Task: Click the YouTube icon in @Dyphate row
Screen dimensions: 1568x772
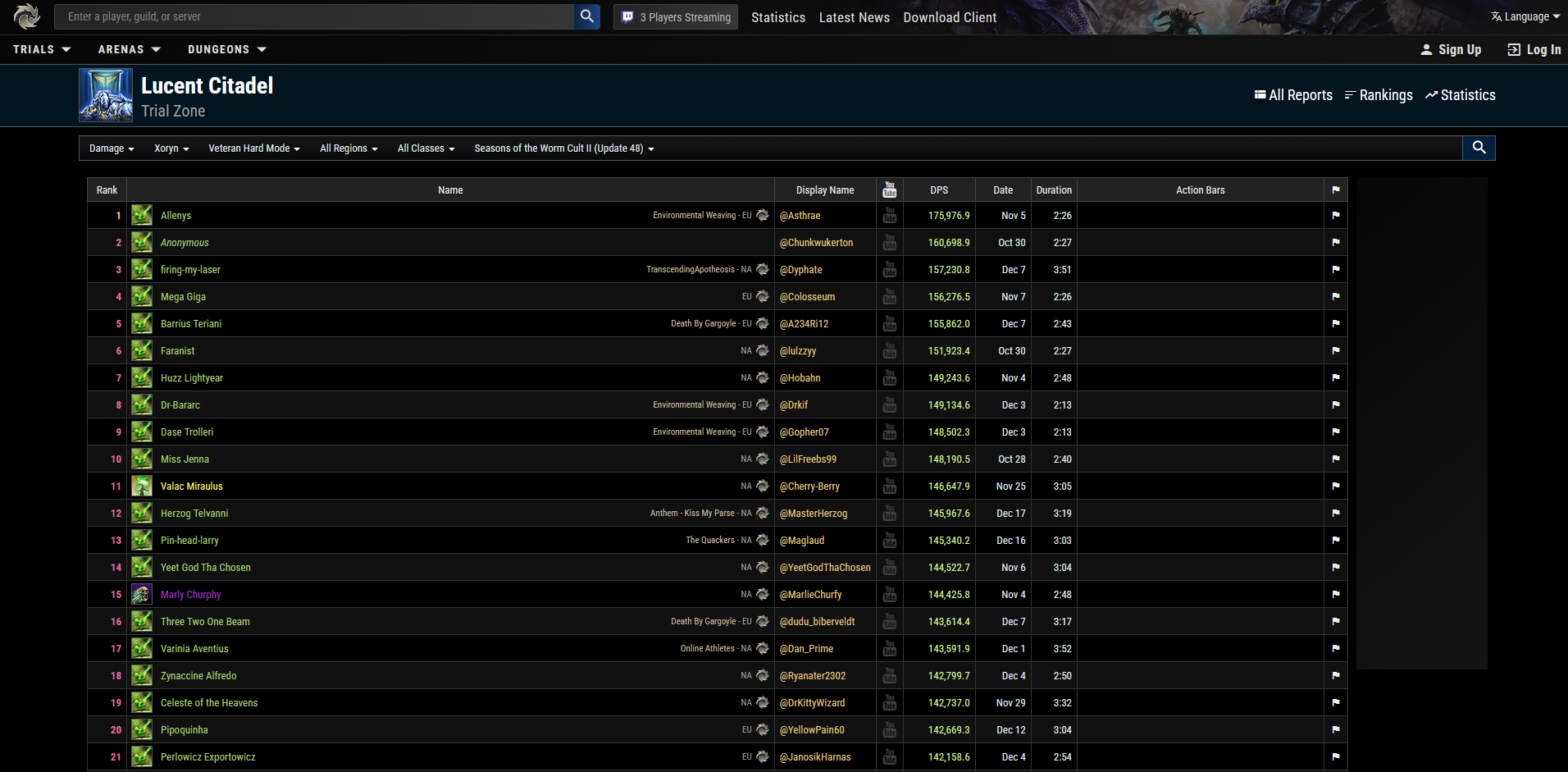Action: tap(890, 269)
